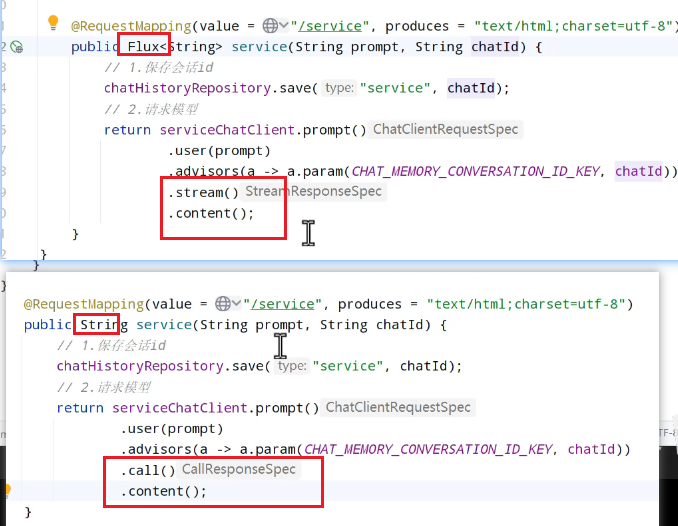This screenshot has height=526, width=678.
Task: Click ChatClientRequestSpec hint in the Flux method
Action: coord(445,129)
